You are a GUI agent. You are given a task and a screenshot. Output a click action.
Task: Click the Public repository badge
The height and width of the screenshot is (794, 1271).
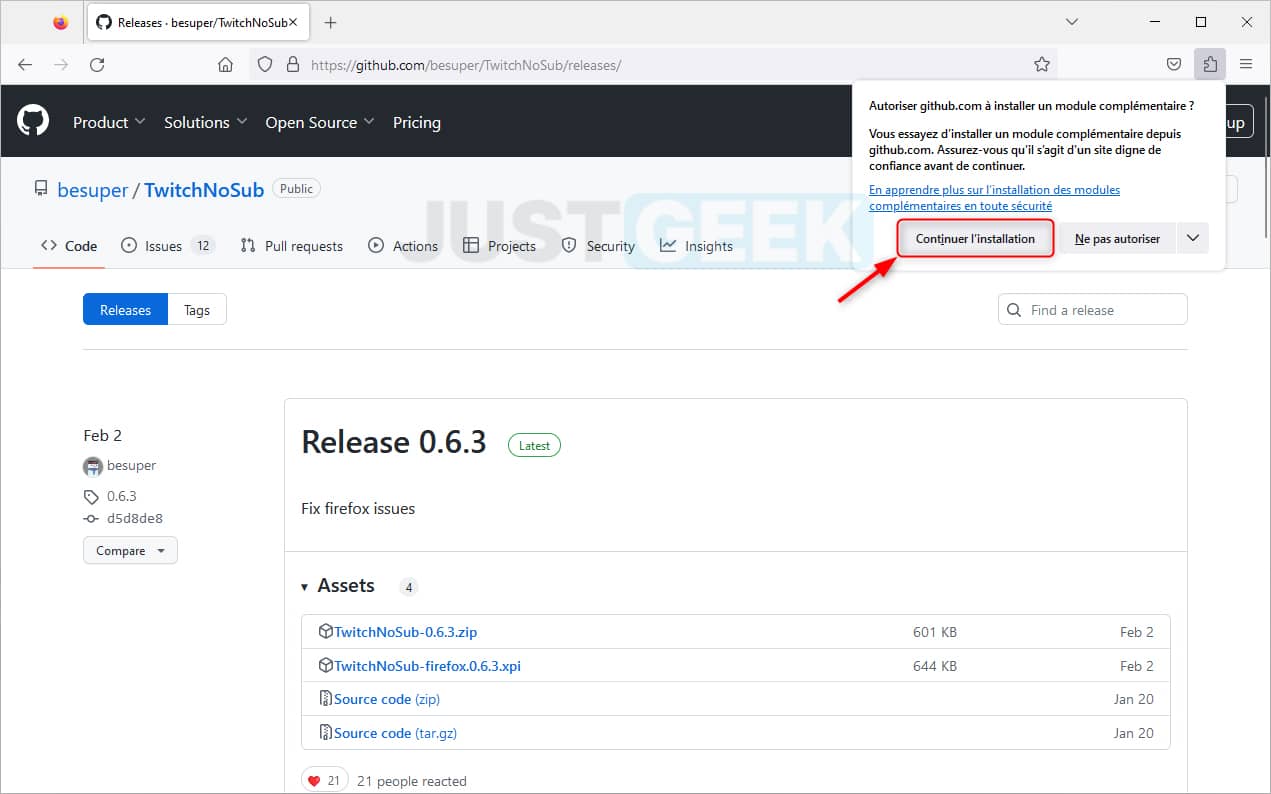coord(296,189)
